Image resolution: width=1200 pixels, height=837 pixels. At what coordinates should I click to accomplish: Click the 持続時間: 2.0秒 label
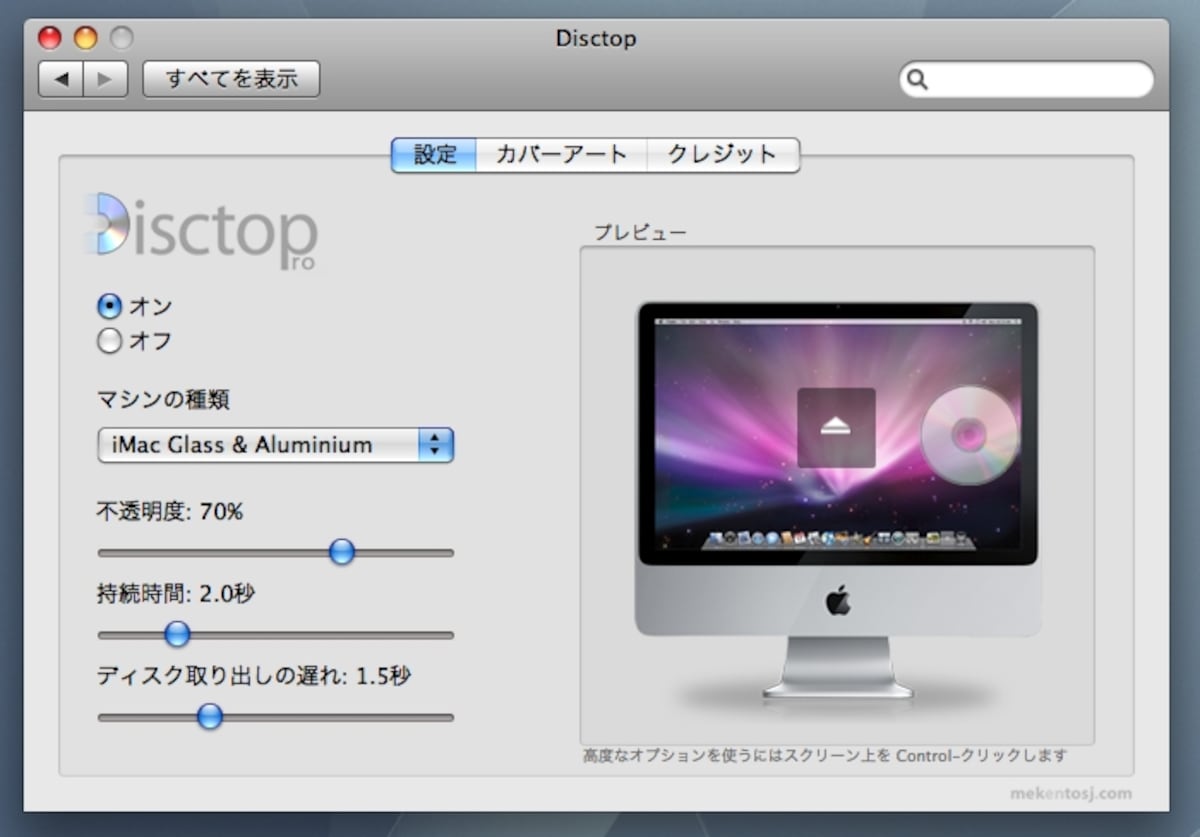point(176,594)
